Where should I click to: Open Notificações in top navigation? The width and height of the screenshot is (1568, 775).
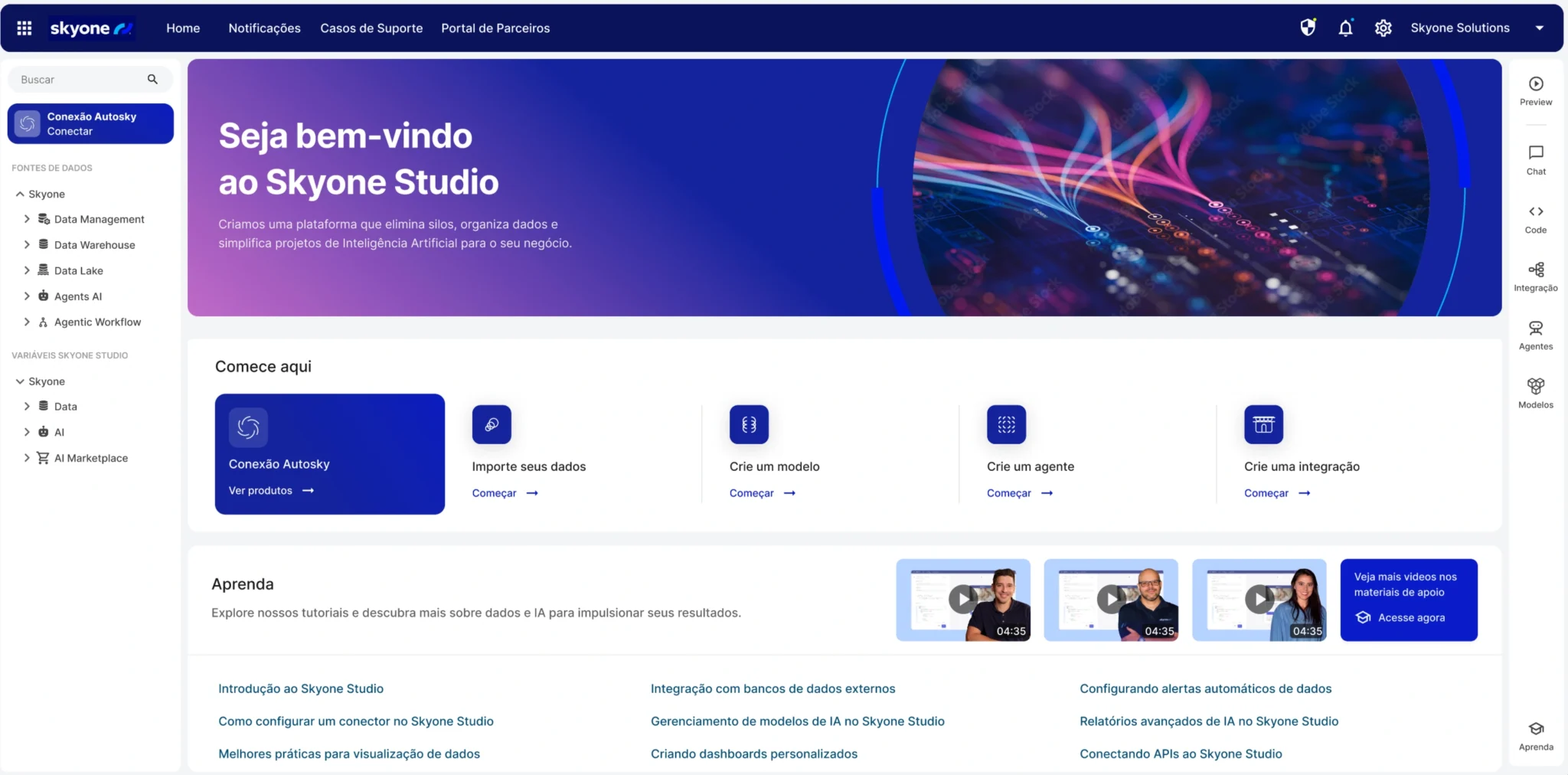pos(264,28)
